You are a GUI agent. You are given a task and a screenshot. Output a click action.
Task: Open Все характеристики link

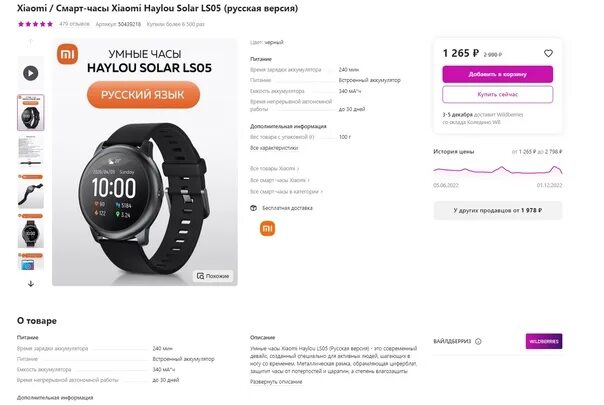coord(274,148)
